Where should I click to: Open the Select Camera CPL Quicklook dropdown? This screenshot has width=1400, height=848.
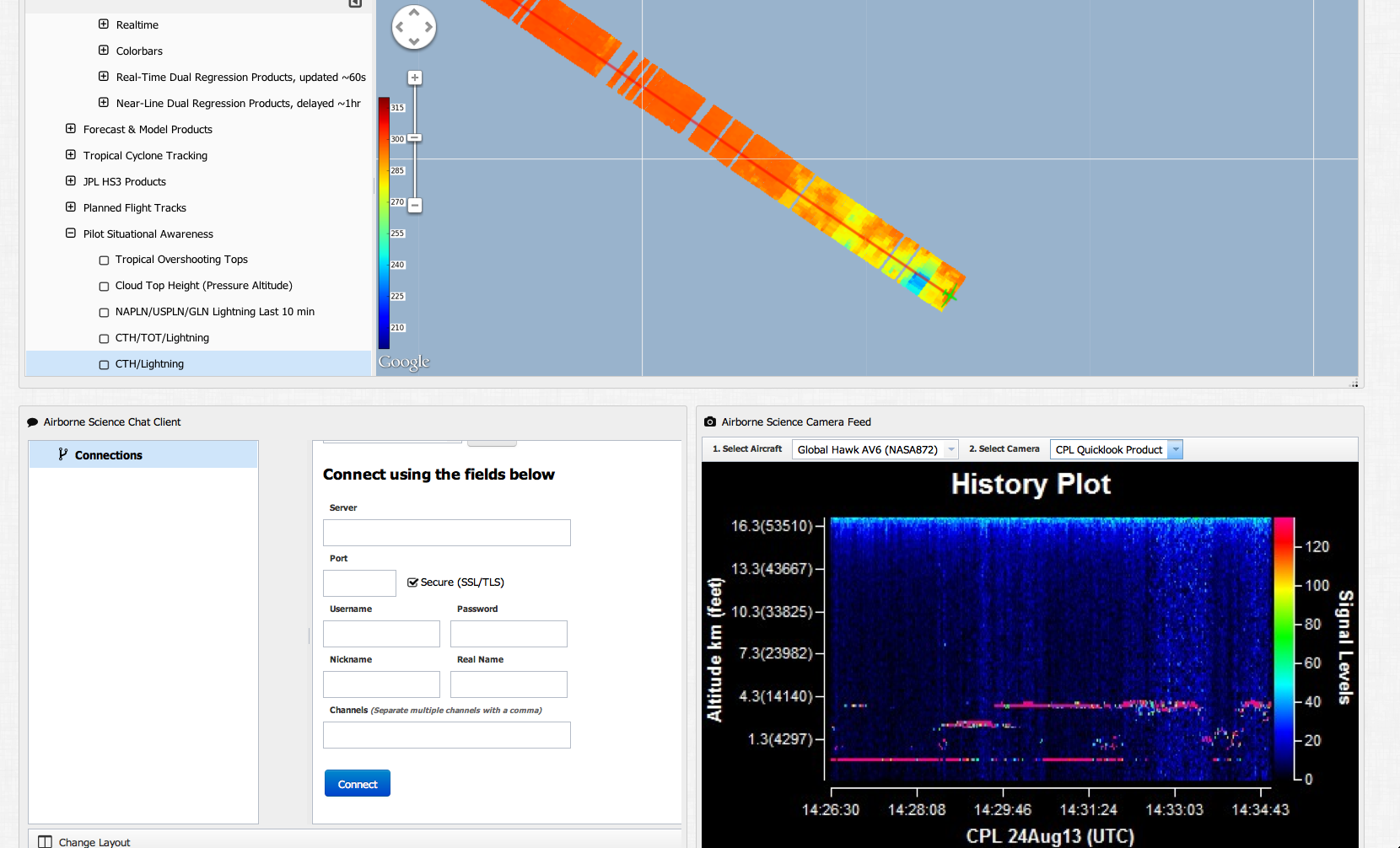(1175, 450)
